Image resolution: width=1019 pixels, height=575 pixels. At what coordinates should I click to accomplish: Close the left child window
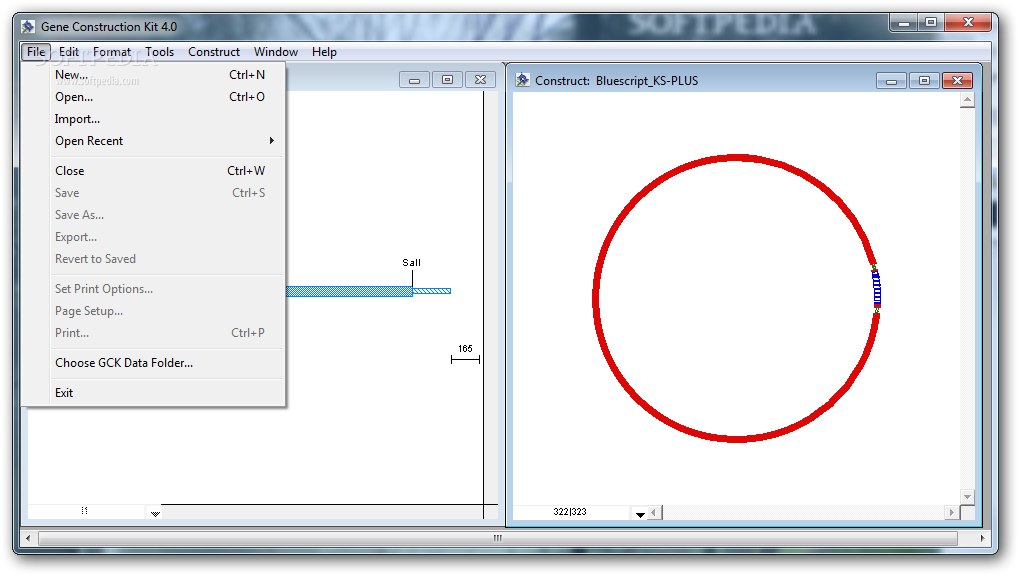click(x=480, y=80)
